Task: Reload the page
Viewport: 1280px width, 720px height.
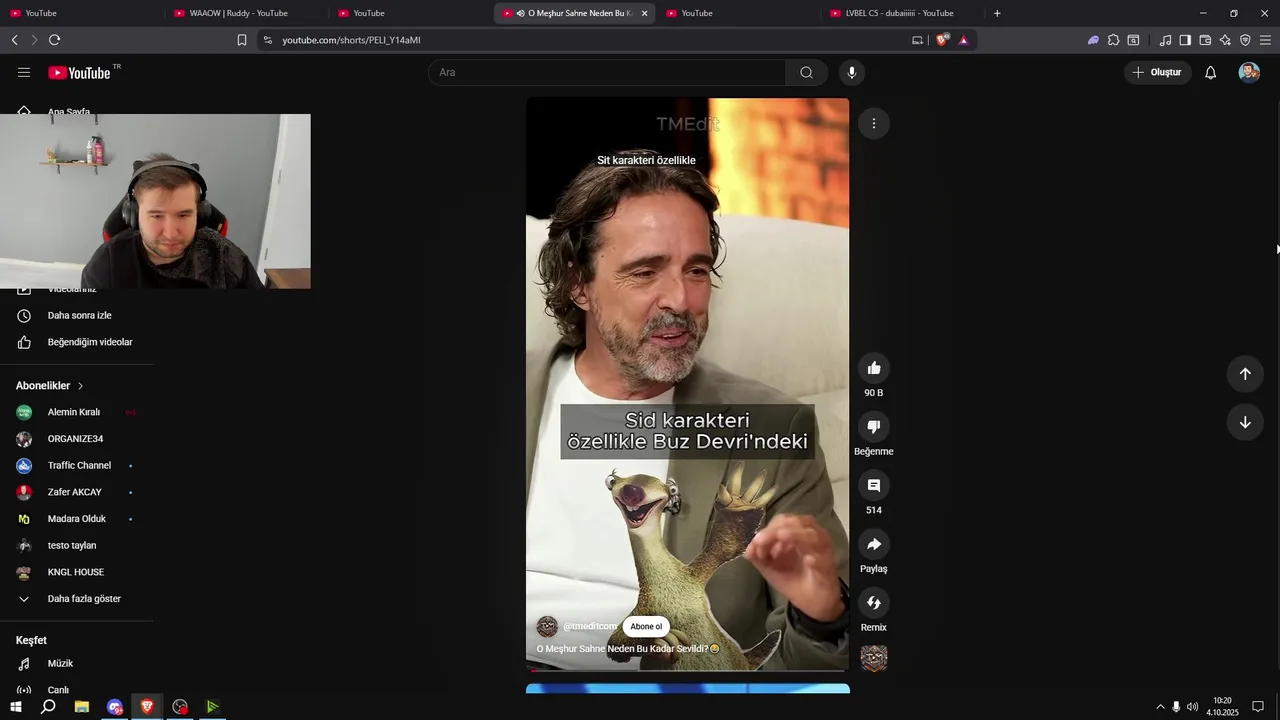Action: tap(54, 40)
